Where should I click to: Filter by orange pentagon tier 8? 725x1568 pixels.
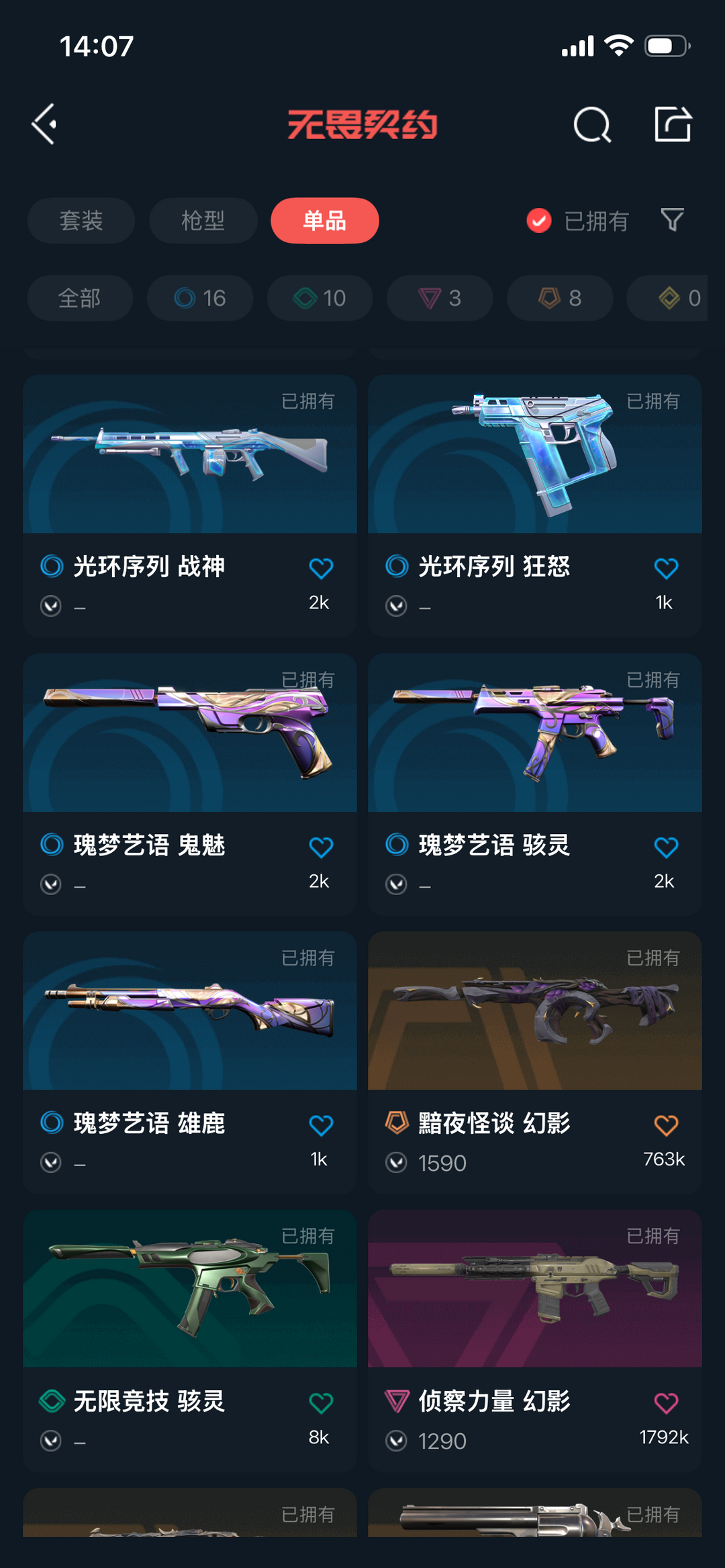point(560,298)
